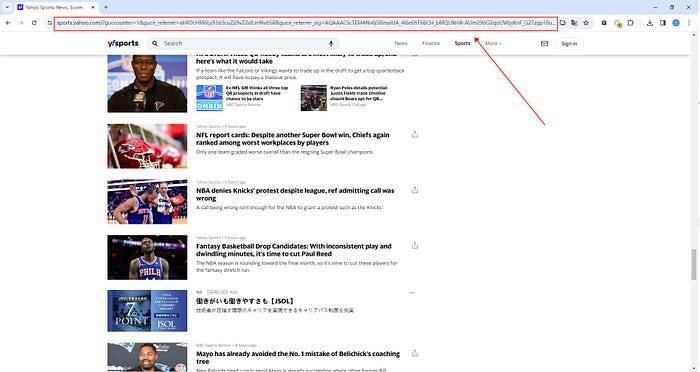
Task: Open ad options three-dot menu
Action: point(412,293)
